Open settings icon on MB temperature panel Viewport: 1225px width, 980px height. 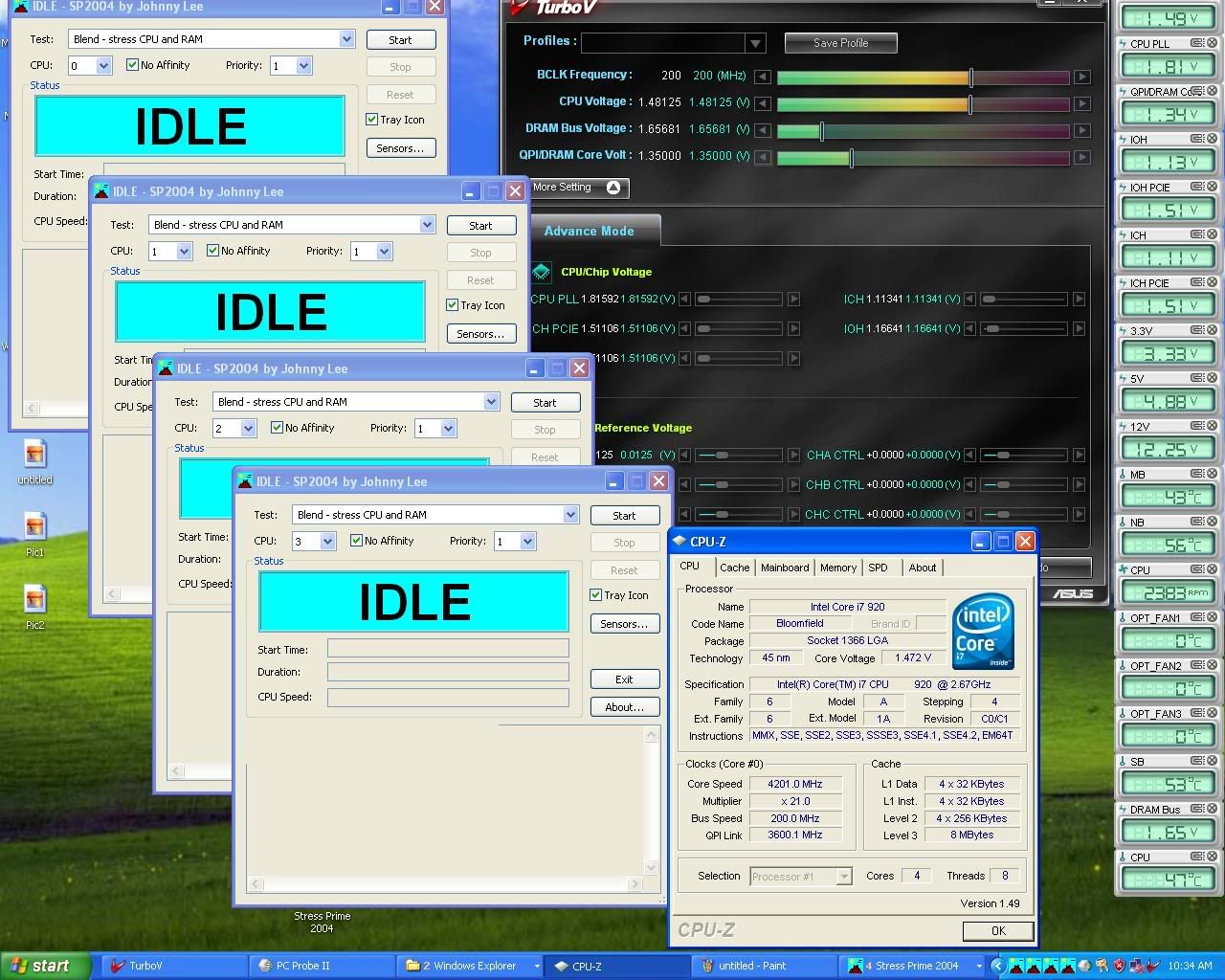click(1197, 474)
